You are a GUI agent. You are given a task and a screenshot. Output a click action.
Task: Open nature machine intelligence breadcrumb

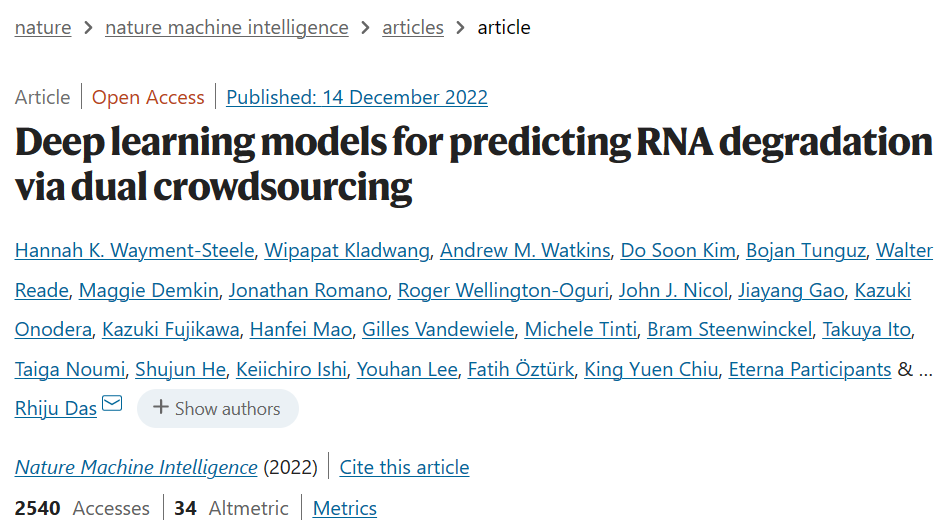coord(227,27)
